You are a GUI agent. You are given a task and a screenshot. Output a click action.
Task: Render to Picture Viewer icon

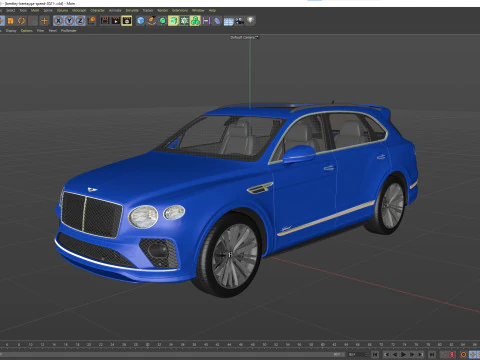(x=116, y=21)
